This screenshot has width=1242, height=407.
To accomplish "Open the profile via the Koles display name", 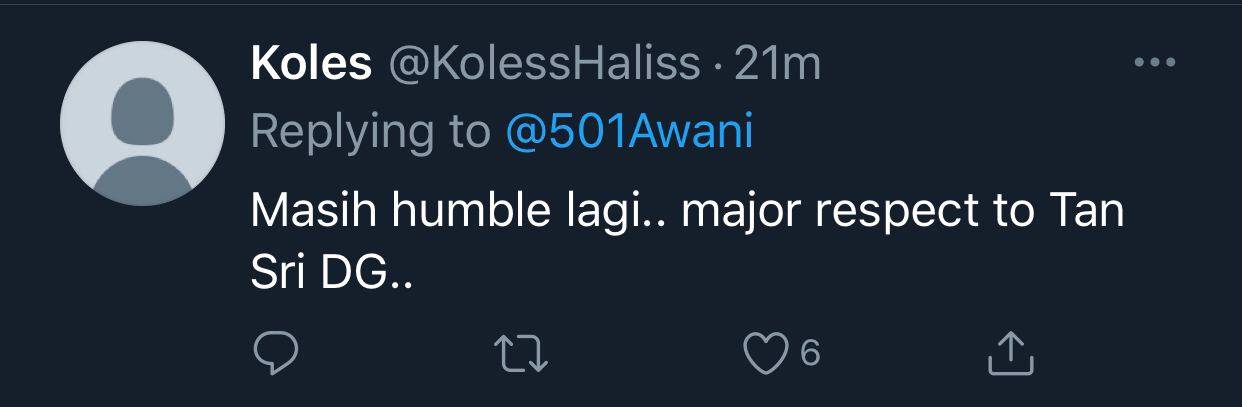I will click(x=310, y=65).
